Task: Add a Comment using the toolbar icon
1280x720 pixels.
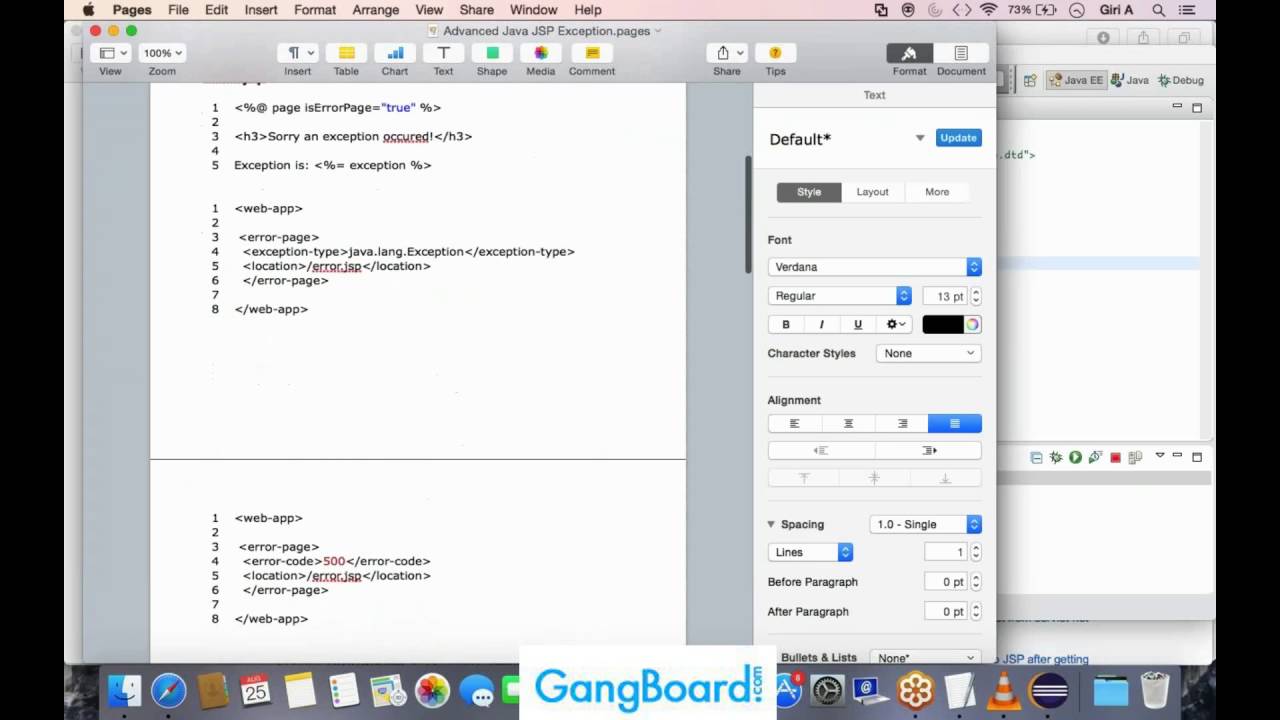Action: (x=592, y=53)
